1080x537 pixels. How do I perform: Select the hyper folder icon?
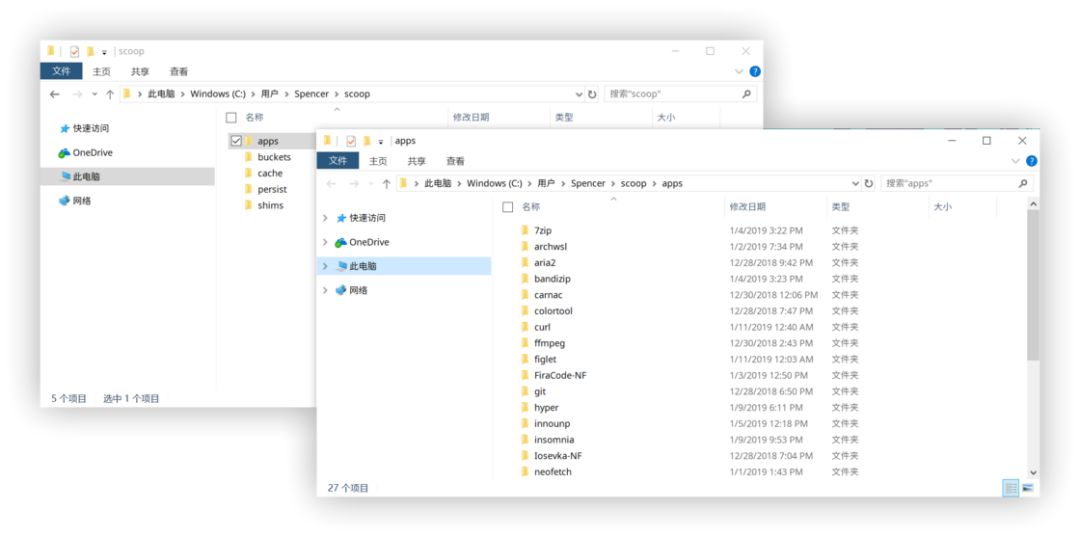pyautogui.click(x=525, y=408)
